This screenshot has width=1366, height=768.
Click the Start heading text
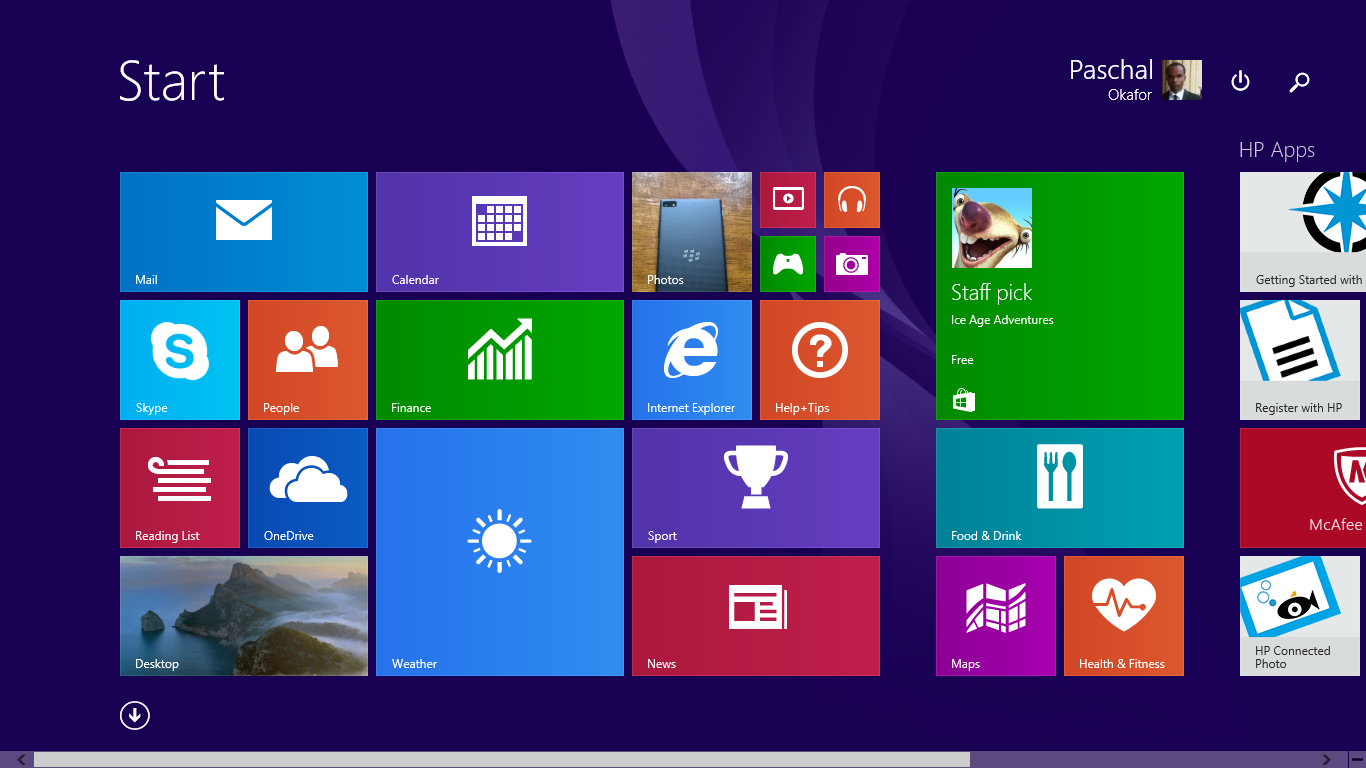(x=172, y=81)
